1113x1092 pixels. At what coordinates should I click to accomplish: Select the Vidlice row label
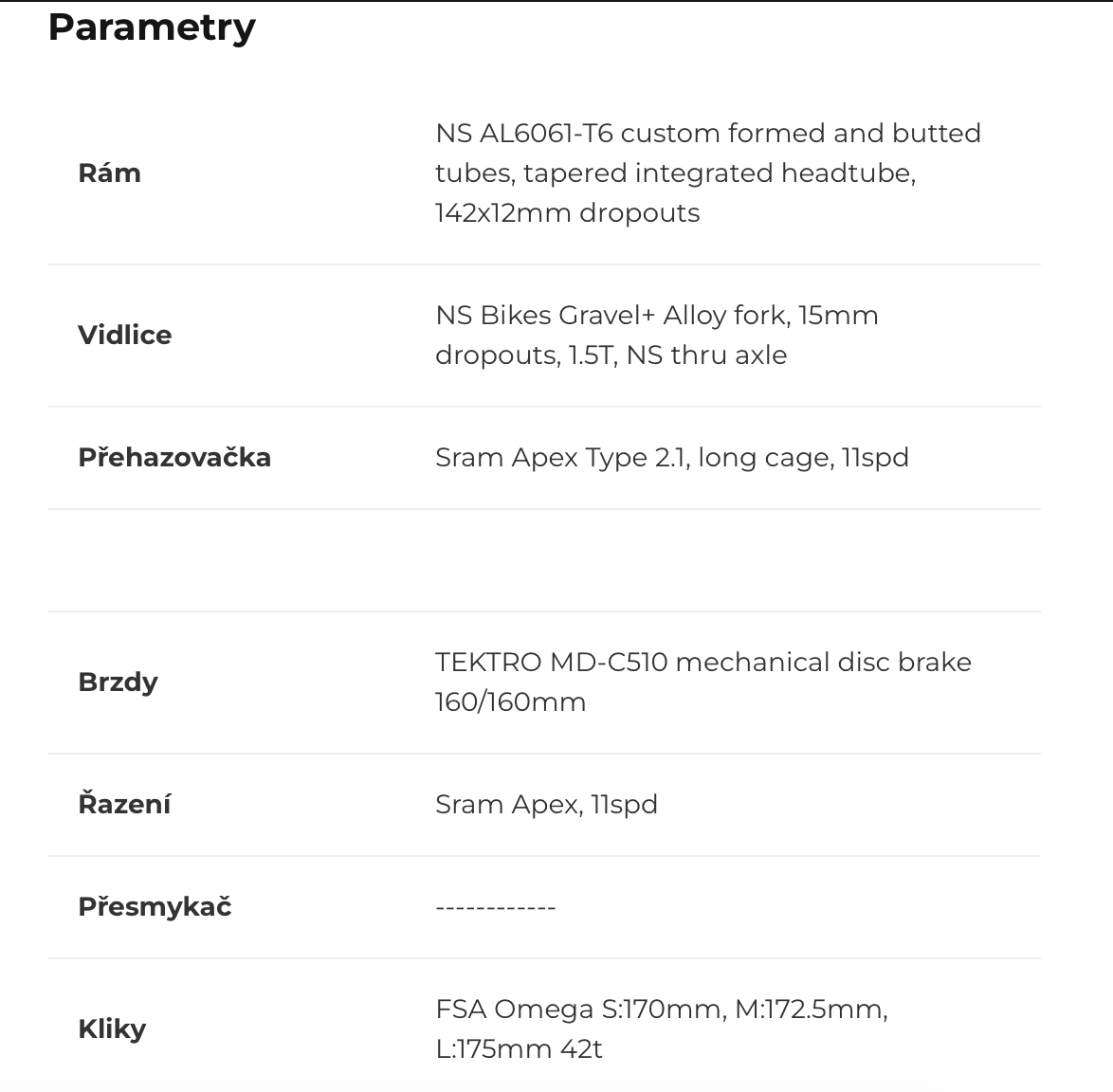click(124, 336)
